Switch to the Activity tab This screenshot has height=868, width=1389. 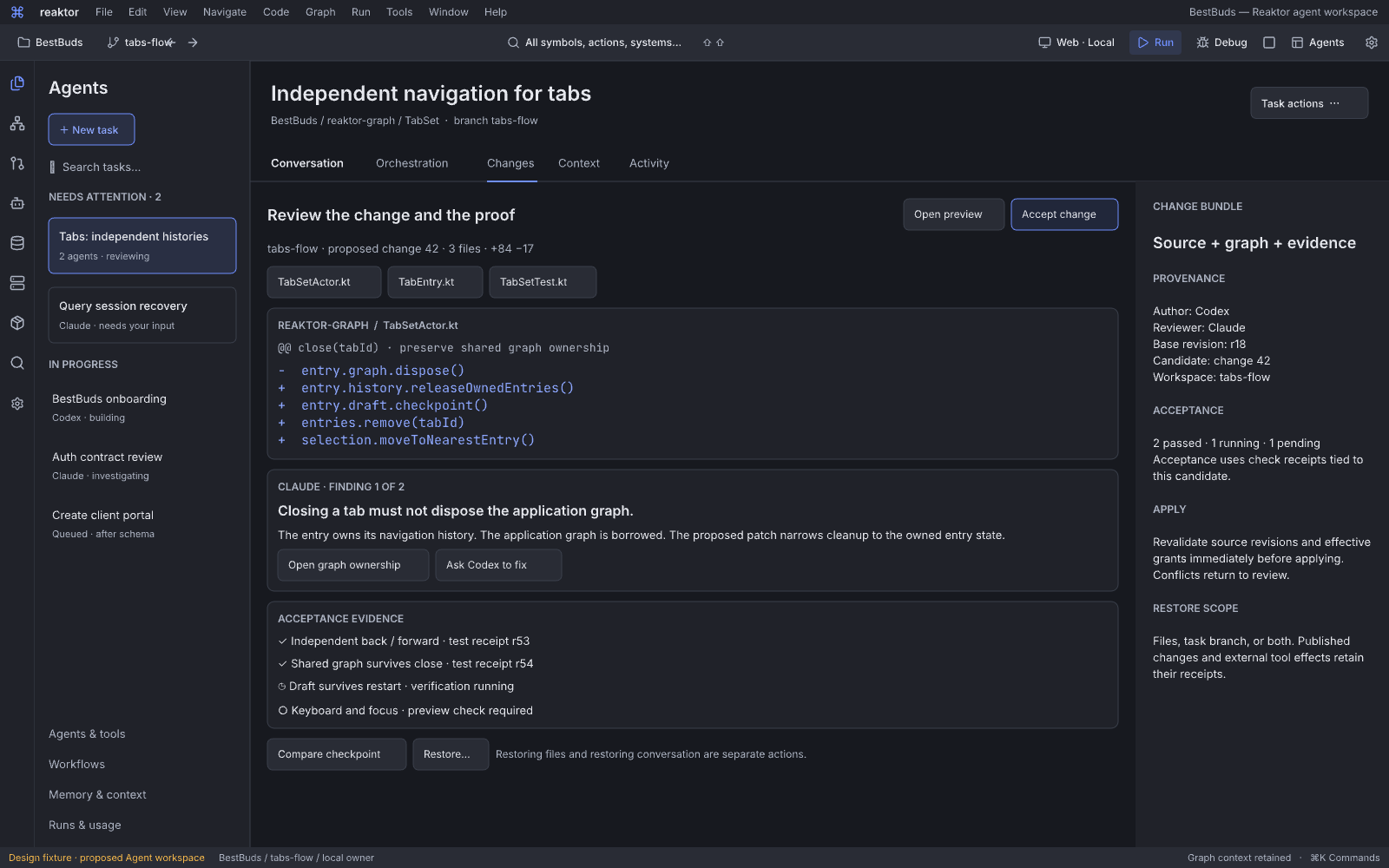[x=649, y=163]
